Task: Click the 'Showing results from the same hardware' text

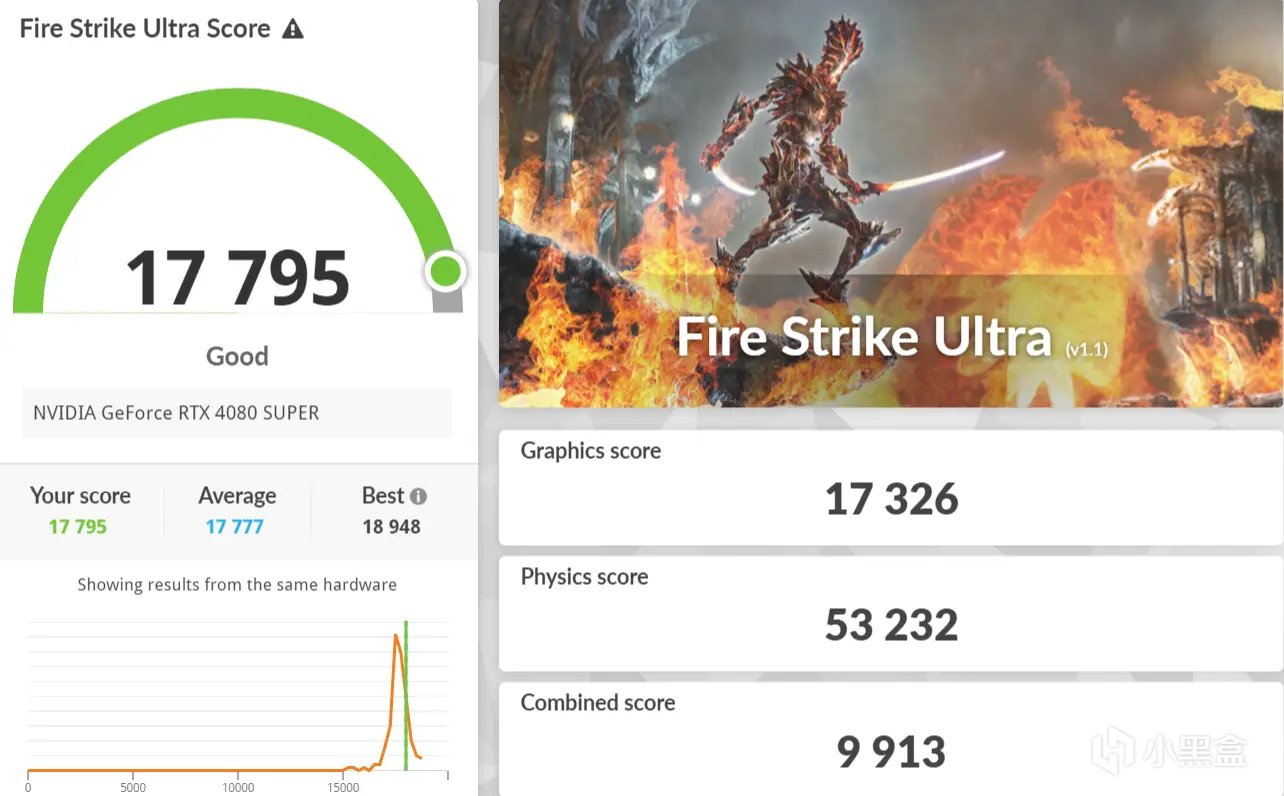Action: pos(237,585)
